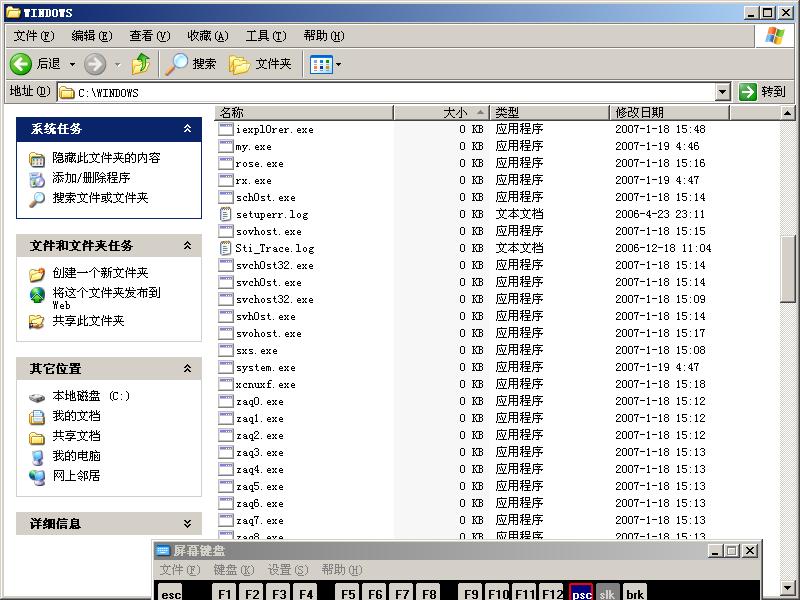
Task: Click the green Go arrow icon
Action: coord(747,92)
